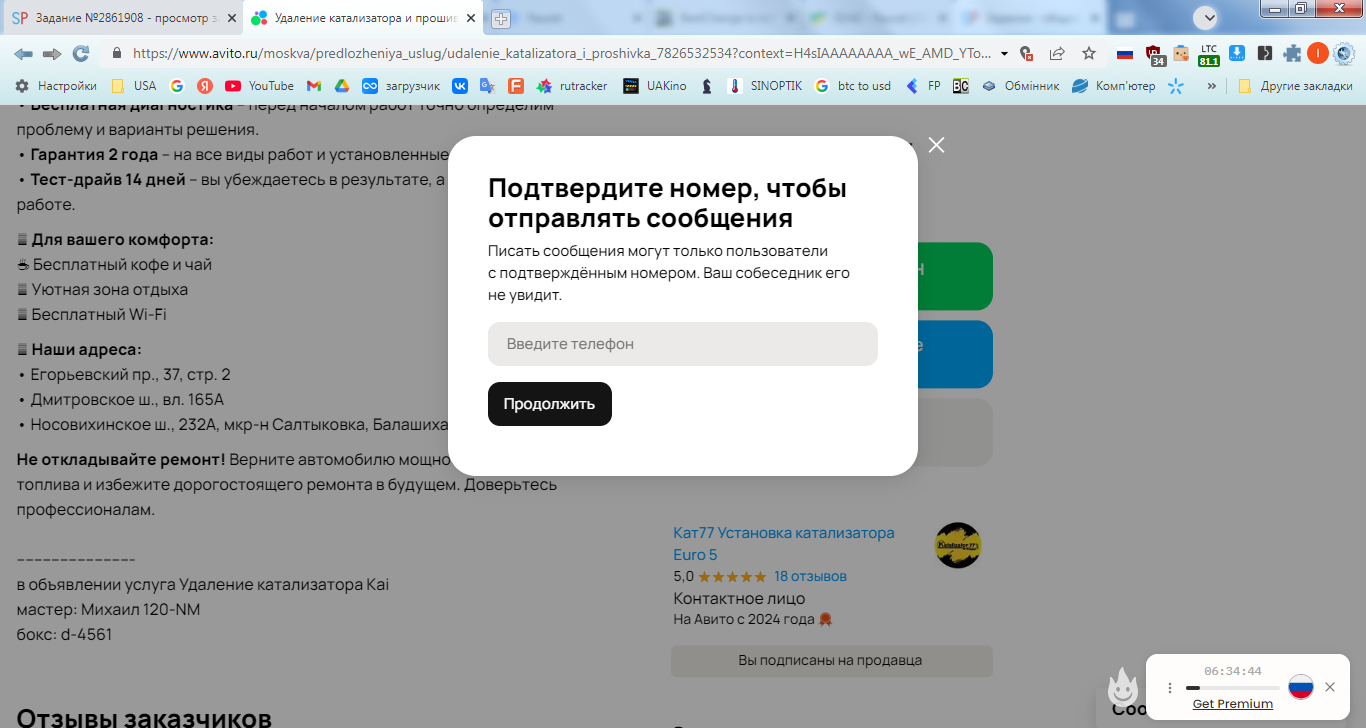
Task: Click the seller's round avatar thumbnail
Action: 958,545
